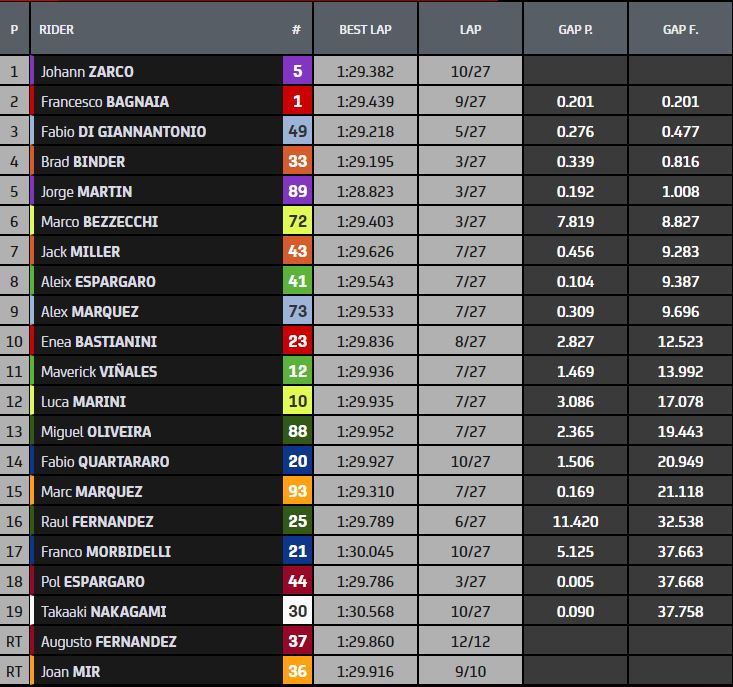Open Fabio Quartararo's rider entry
This screenshot has width=733, height=687.
pos(105,461)
